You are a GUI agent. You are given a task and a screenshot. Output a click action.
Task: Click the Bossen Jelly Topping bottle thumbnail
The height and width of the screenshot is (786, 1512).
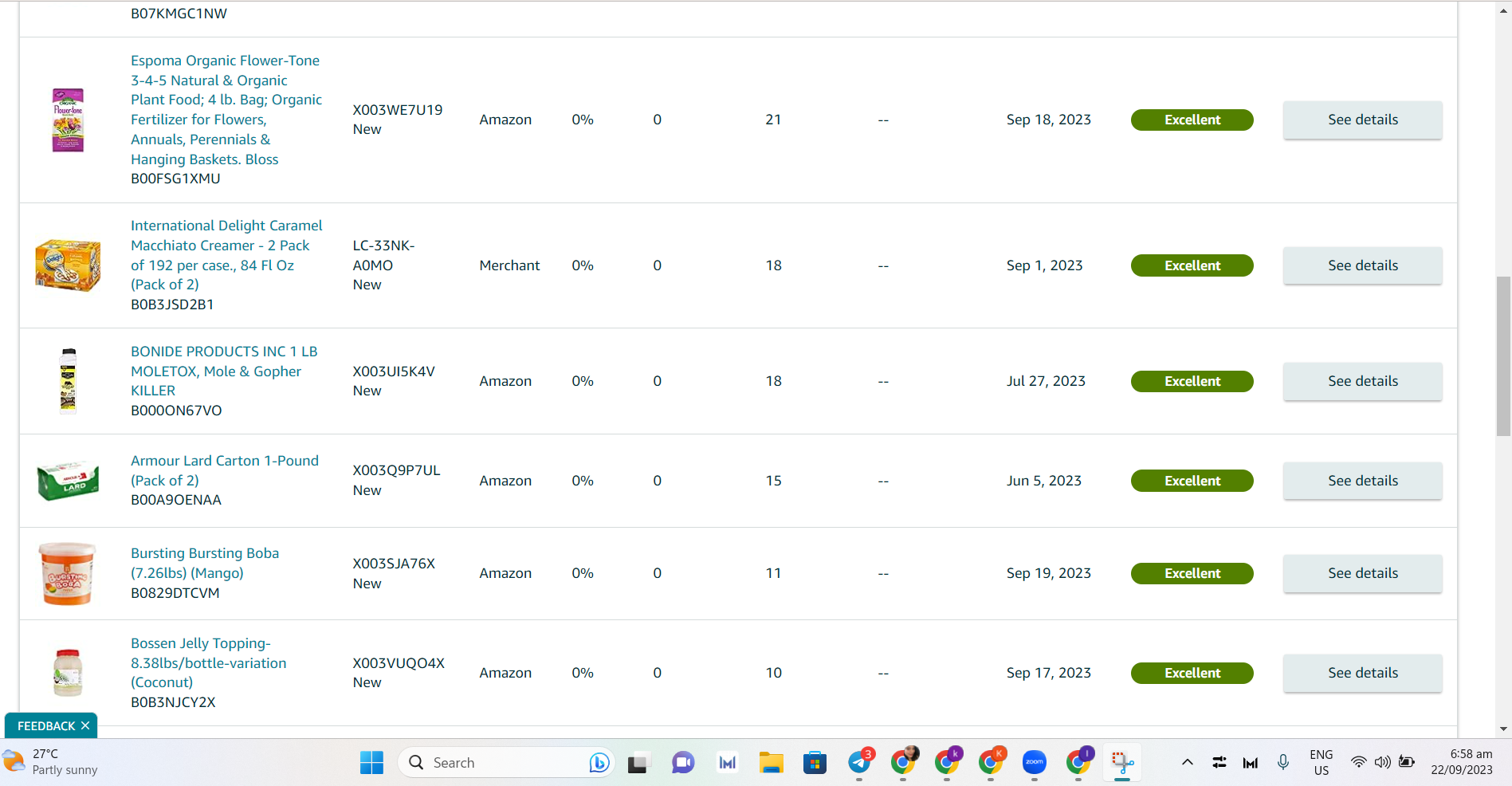[x=68, y=673]
